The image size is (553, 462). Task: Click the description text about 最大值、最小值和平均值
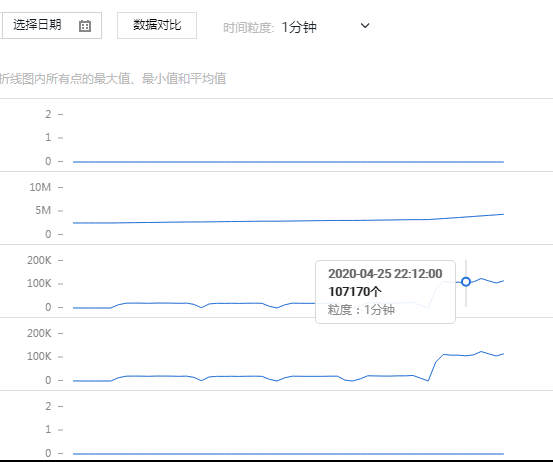tap(113, 78)
